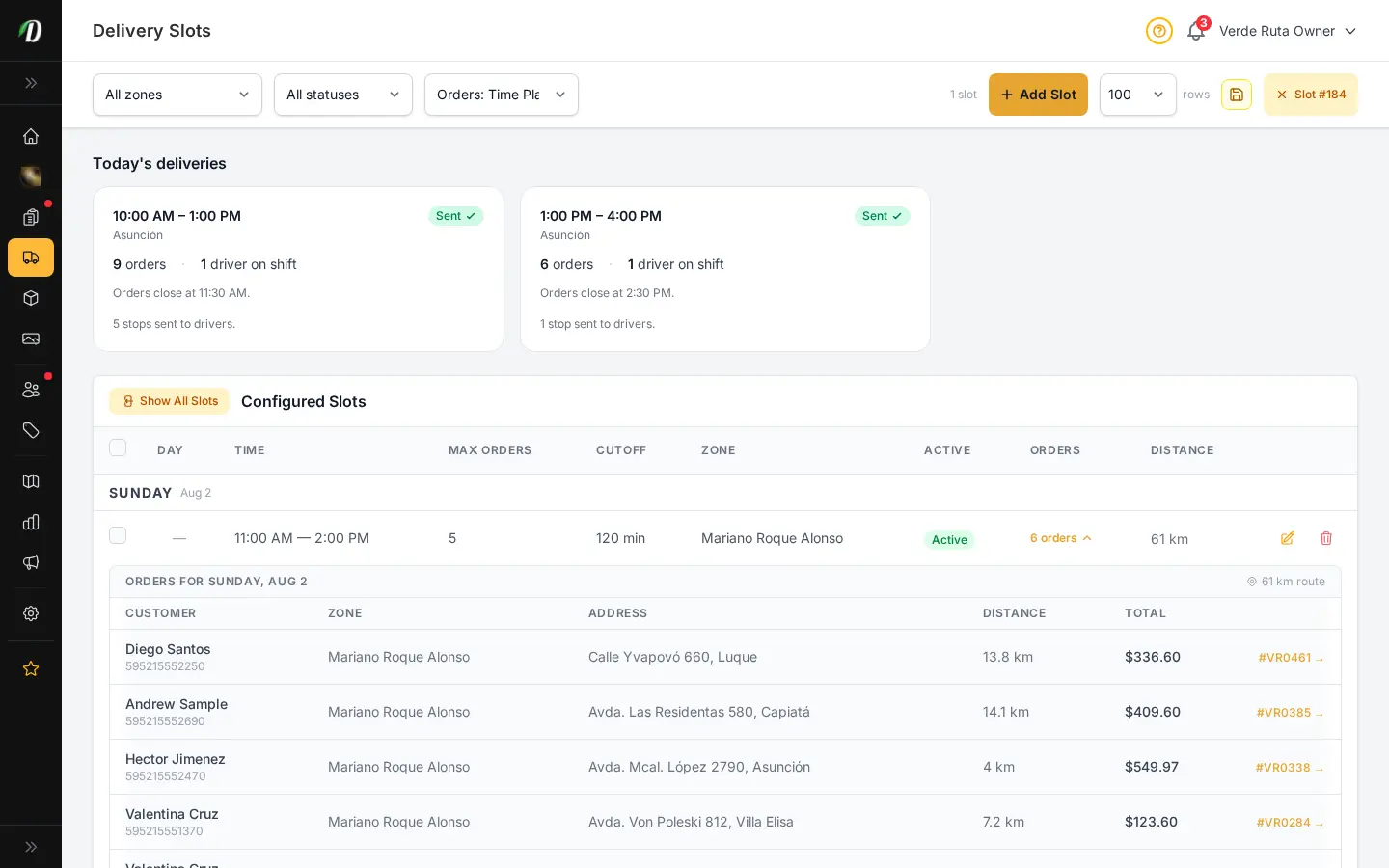Open the price tag icon in sidebar
Screen dimensions: 1389x868
(x=31, y=430)
